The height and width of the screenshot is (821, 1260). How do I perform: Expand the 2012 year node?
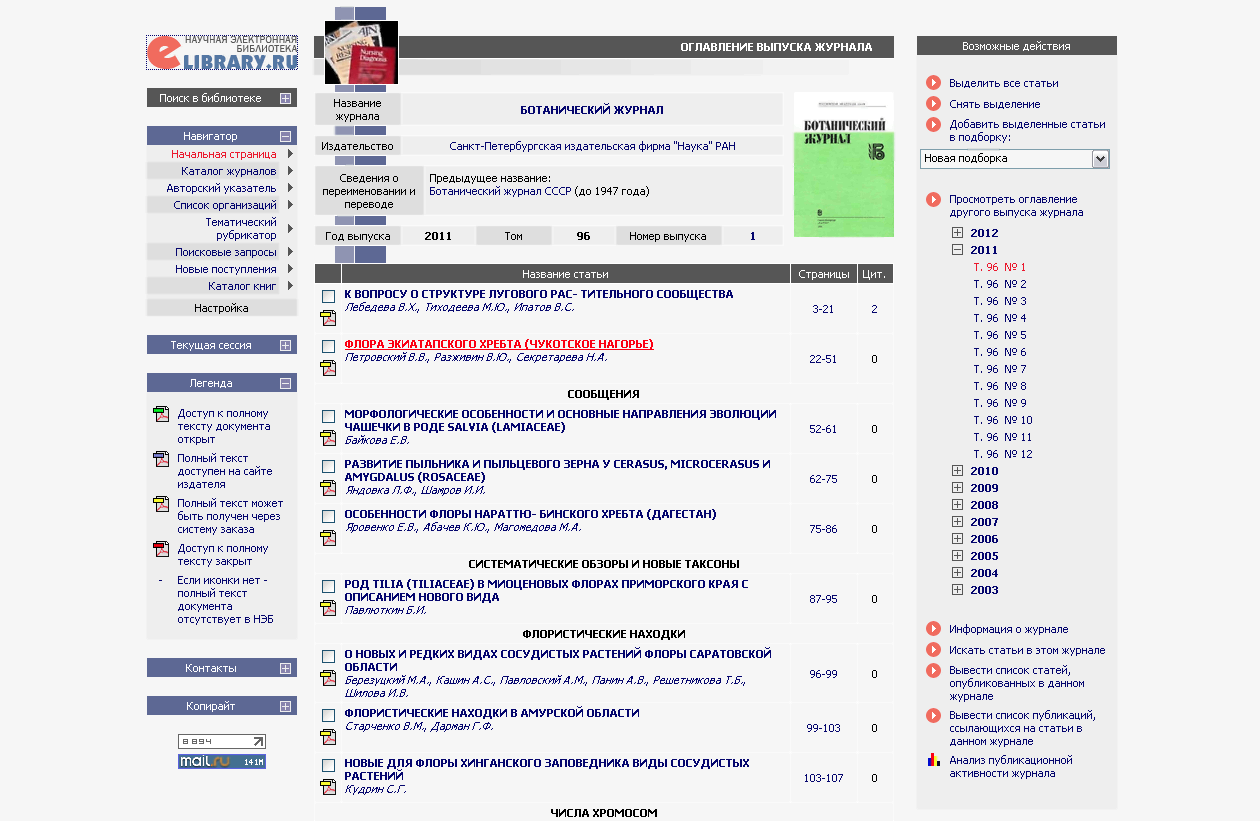tap(957, 233)
